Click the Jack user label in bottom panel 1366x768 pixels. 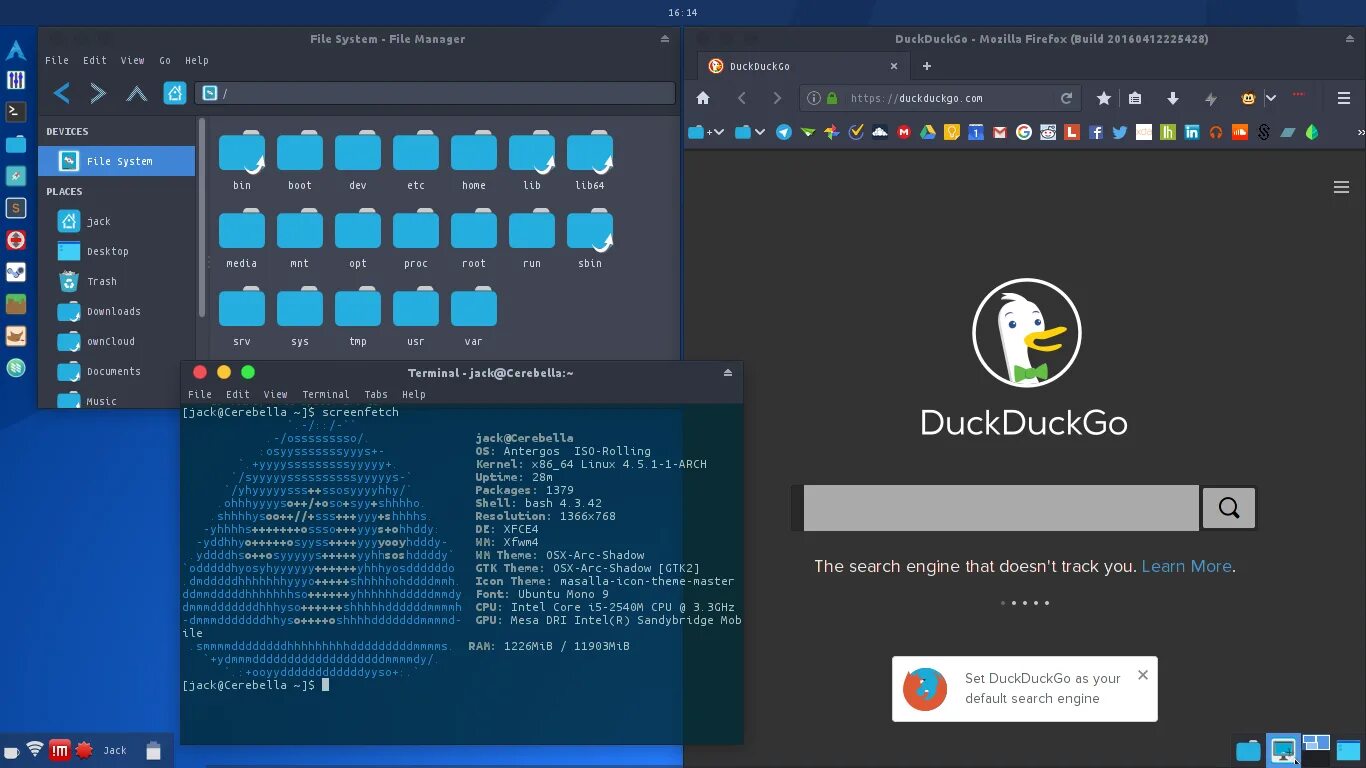point(115,750)
